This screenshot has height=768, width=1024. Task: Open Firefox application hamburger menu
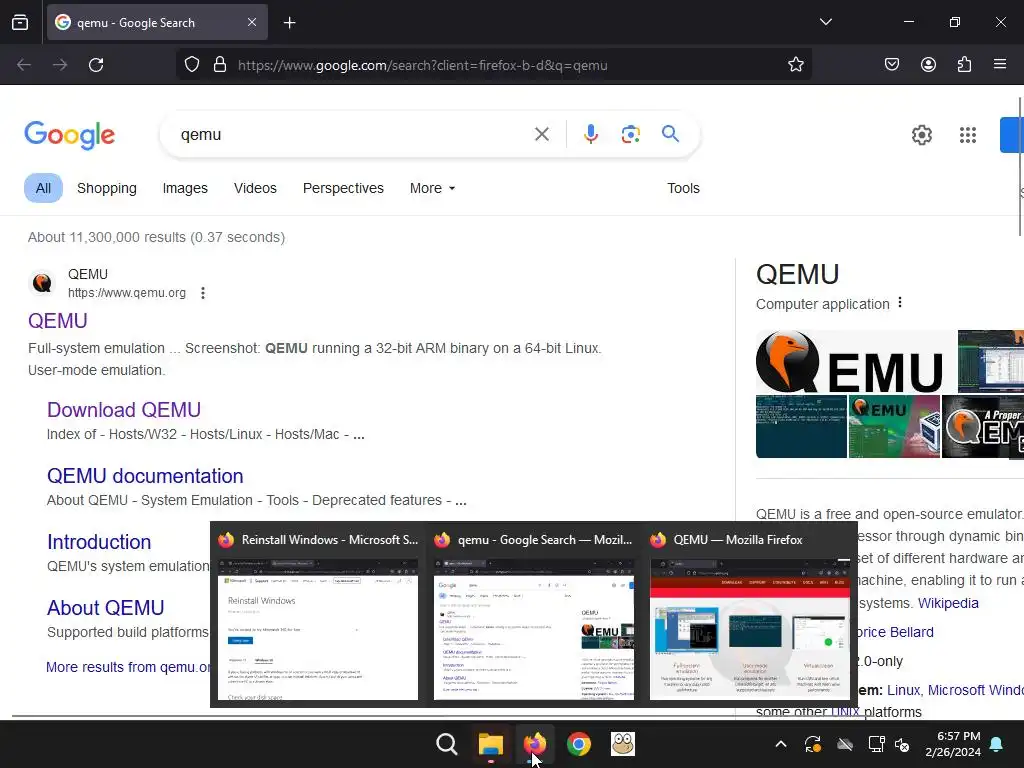click(1000, 65)
